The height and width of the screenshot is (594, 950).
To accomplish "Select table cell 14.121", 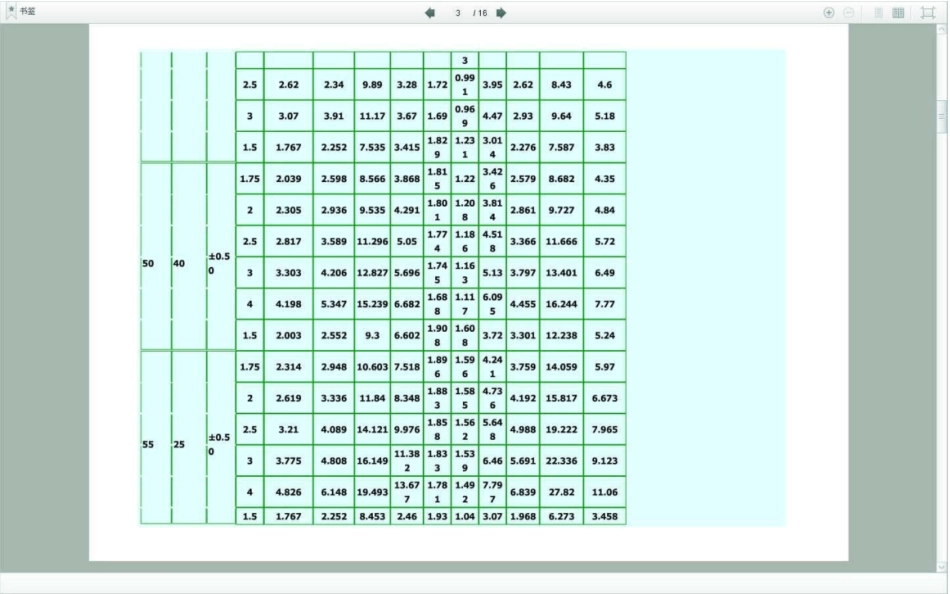I will [x=372, y=429].
